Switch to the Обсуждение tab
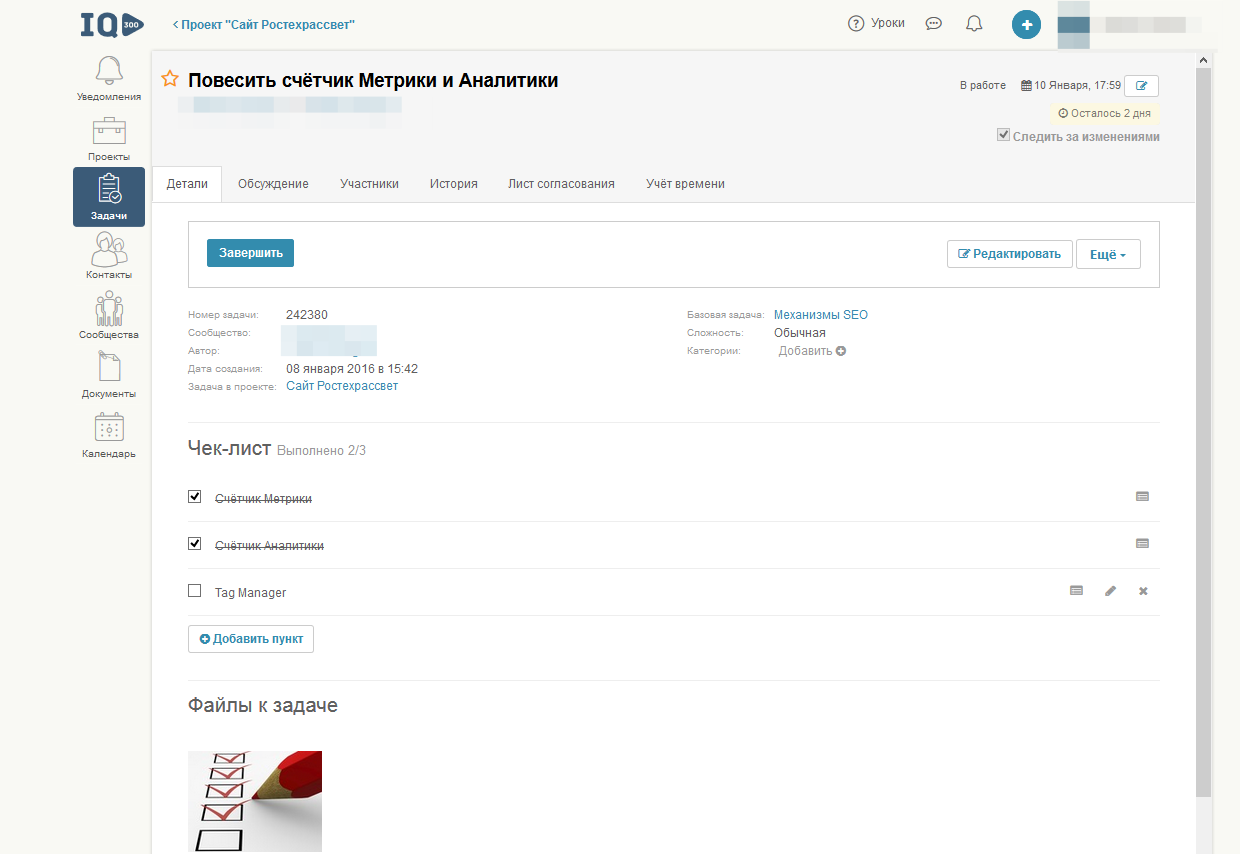 273,184
